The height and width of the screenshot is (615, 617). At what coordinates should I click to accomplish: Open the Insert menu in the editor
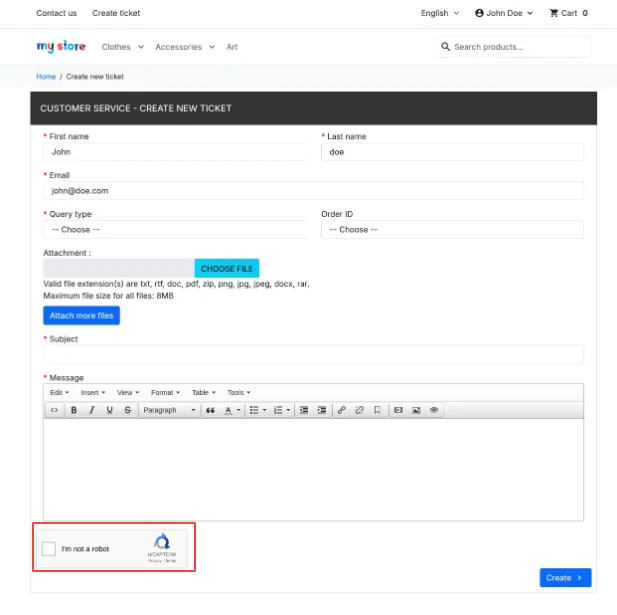coord(93,392)
